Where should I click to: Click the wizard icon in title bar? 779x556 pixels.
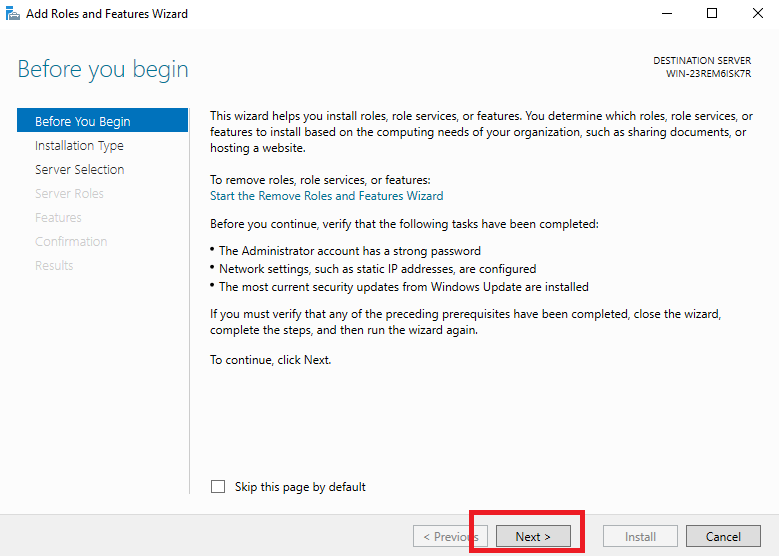12,13
